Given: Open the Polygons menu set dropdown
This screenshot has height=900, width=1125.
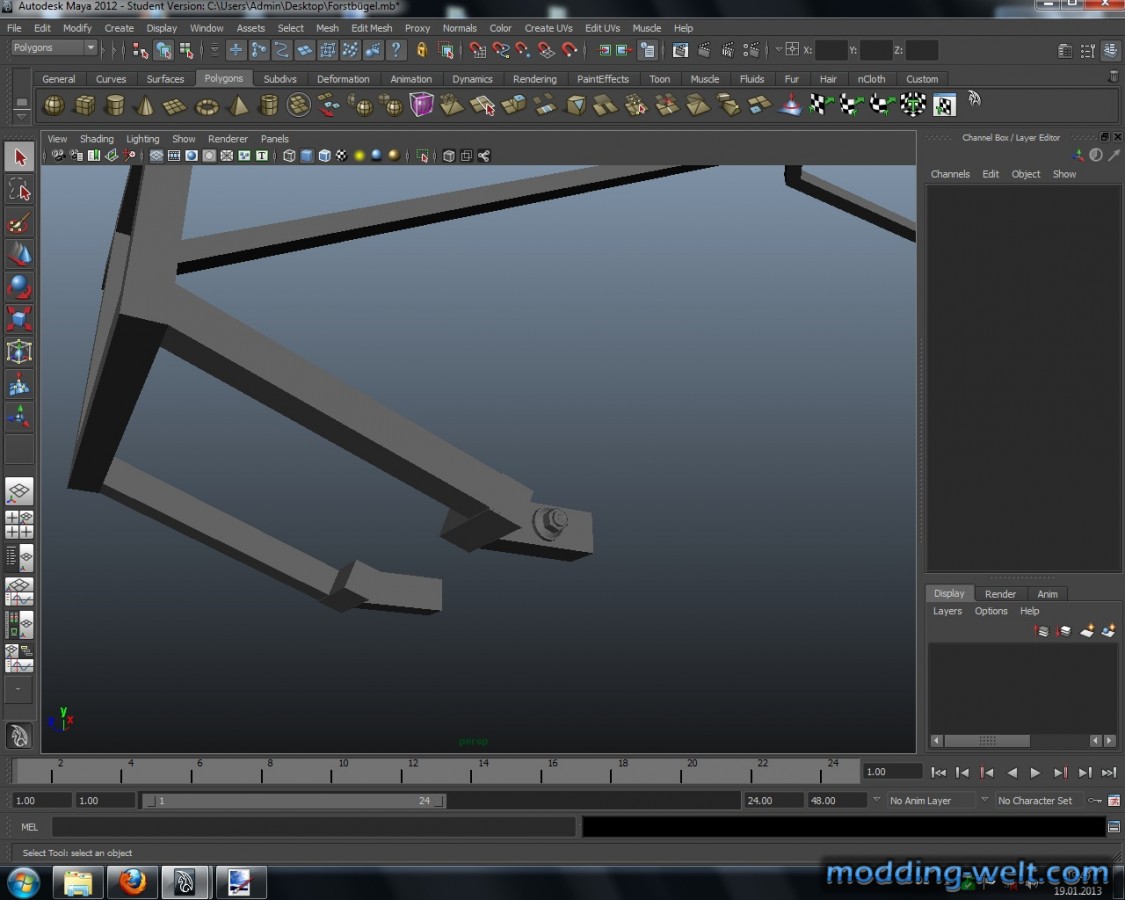Looking at the screenshot, I should (54, 47).
